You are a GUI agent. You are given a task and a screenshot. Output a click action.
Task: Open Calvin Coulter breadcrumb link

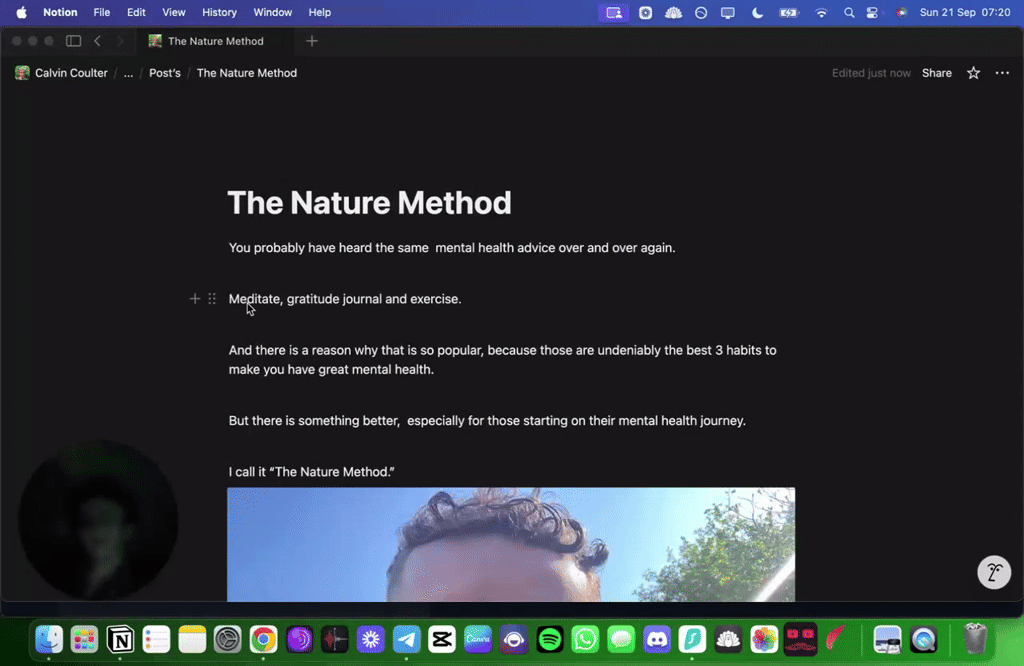click(x=71, y=73)
